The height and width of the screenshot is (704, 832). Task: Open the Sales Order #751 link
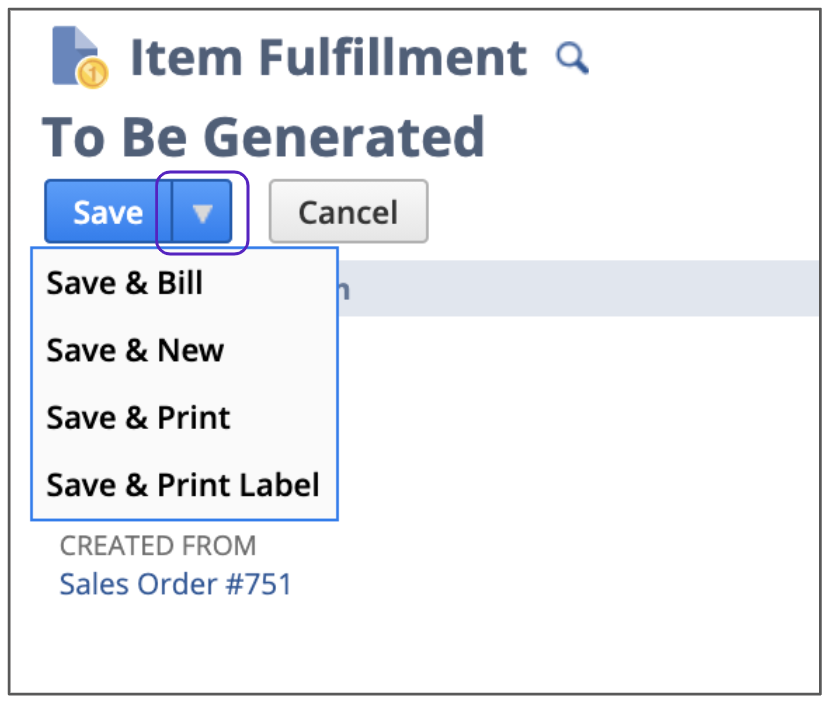click(175, 584)
